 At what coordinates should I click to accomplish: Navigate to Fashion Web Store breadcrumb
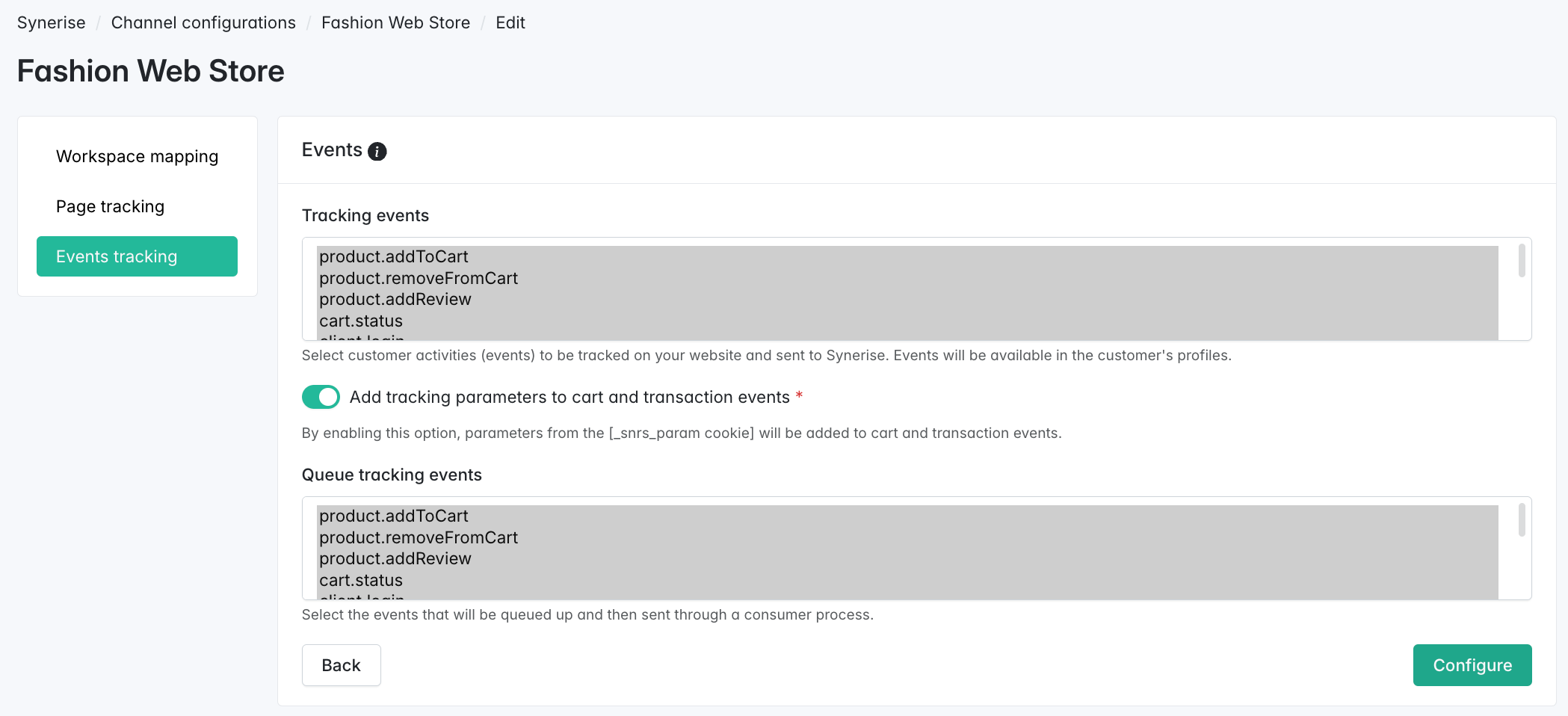point(395,22)
